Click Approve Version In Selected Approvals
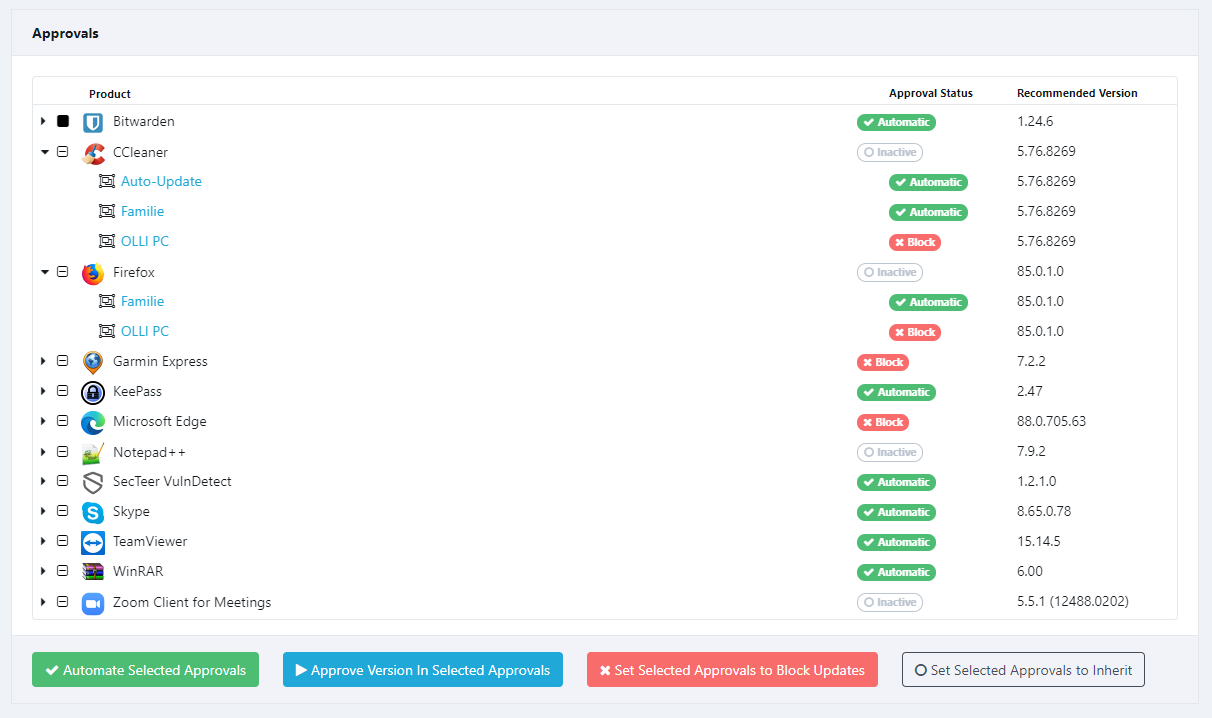1212x718 pixels. click(423, 670)
